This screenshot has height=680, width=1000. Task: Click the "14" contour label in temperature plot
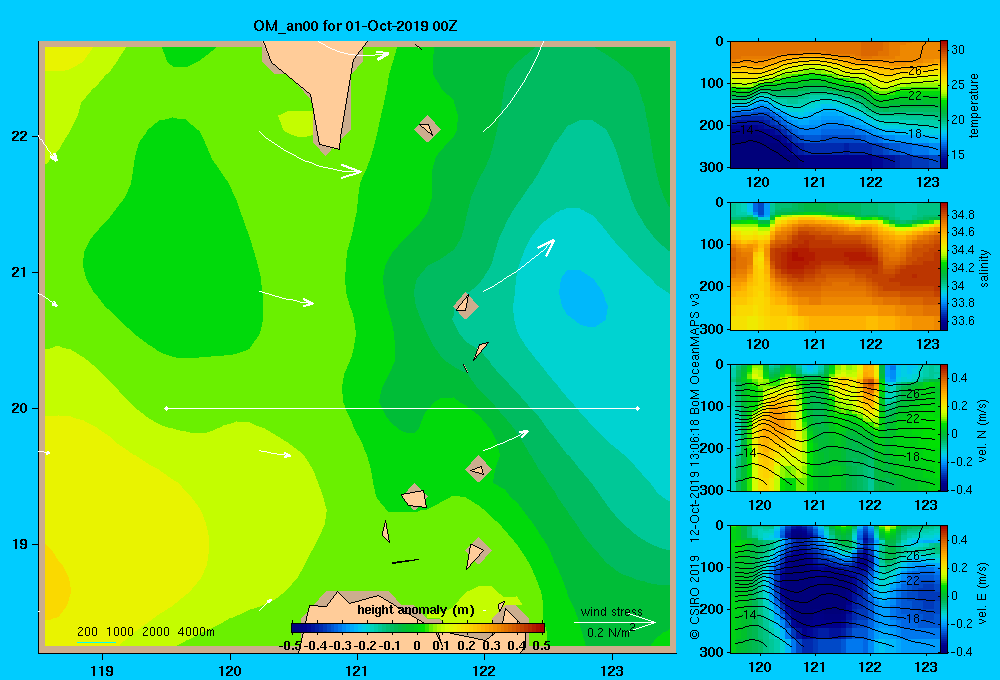pos(747,129)
